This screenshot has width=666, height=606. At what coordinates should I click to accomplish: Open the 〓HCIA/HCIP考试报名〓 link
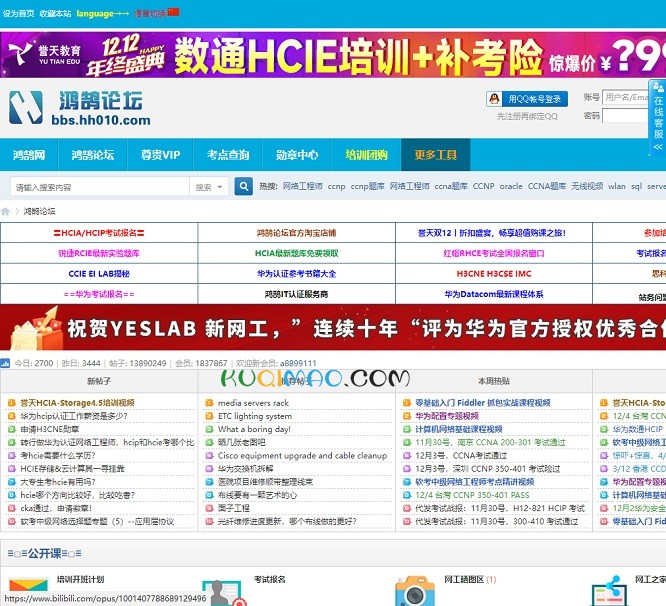(x=99, y=233)
